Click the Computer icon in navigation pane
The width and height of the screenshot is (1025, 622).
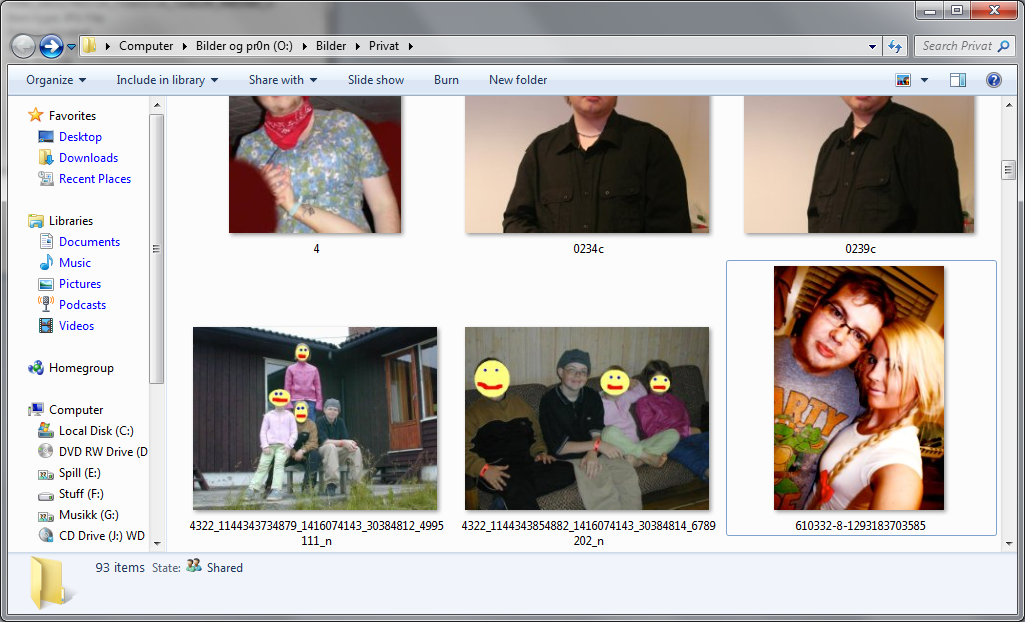35,410
